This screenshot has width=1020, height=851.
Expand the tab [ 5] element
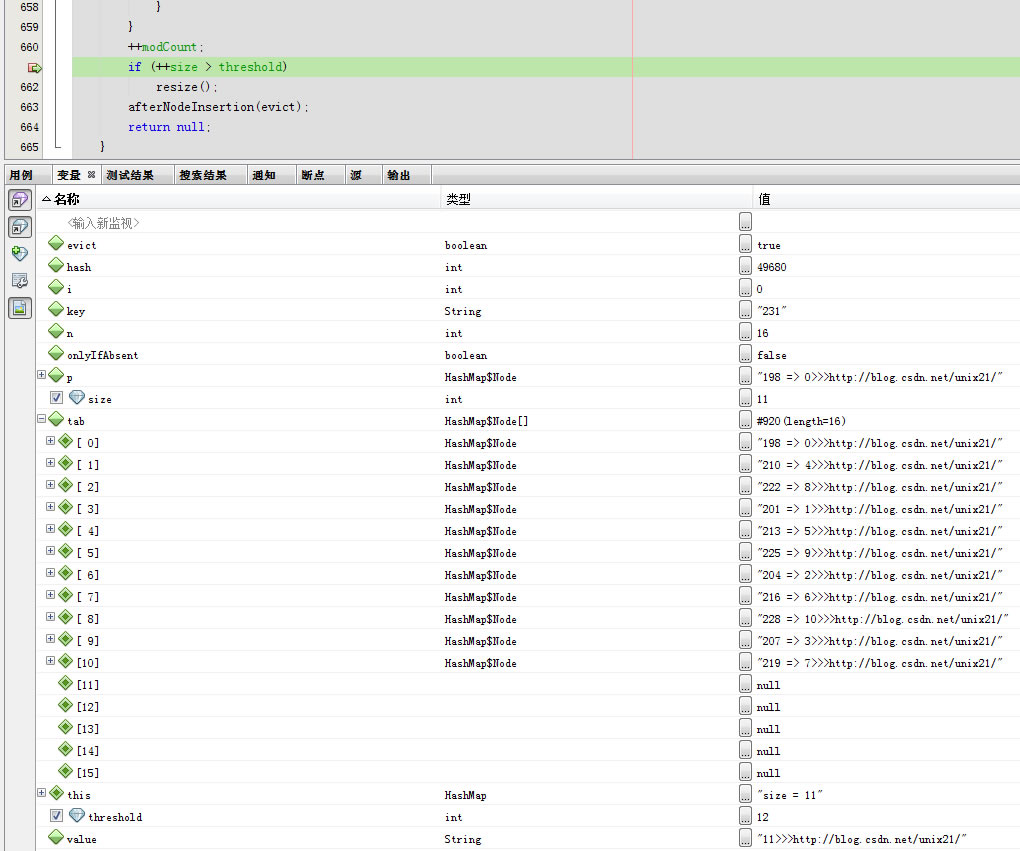coord(51,551)
